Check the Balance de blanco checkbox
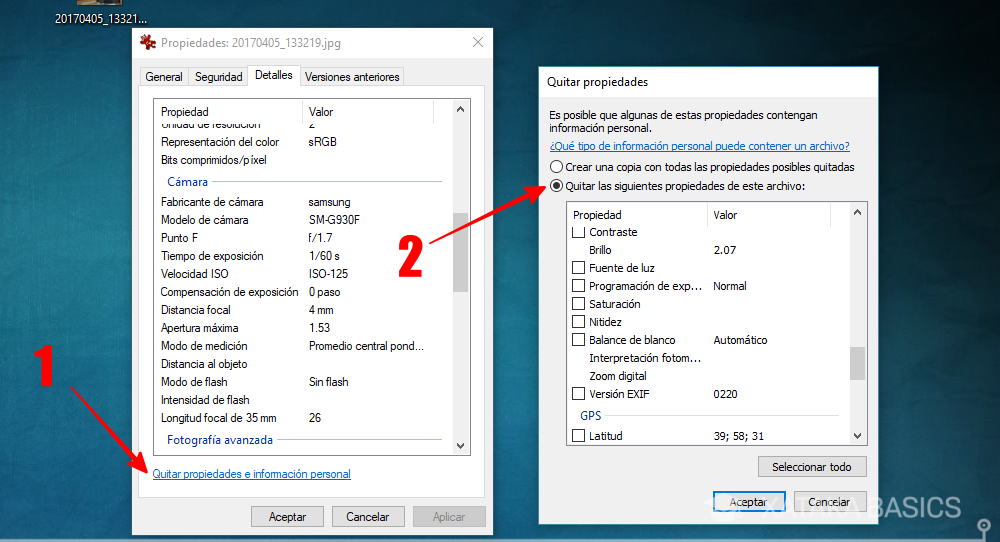This screenshot has width=1000, height=542. [x=578, y=340]
